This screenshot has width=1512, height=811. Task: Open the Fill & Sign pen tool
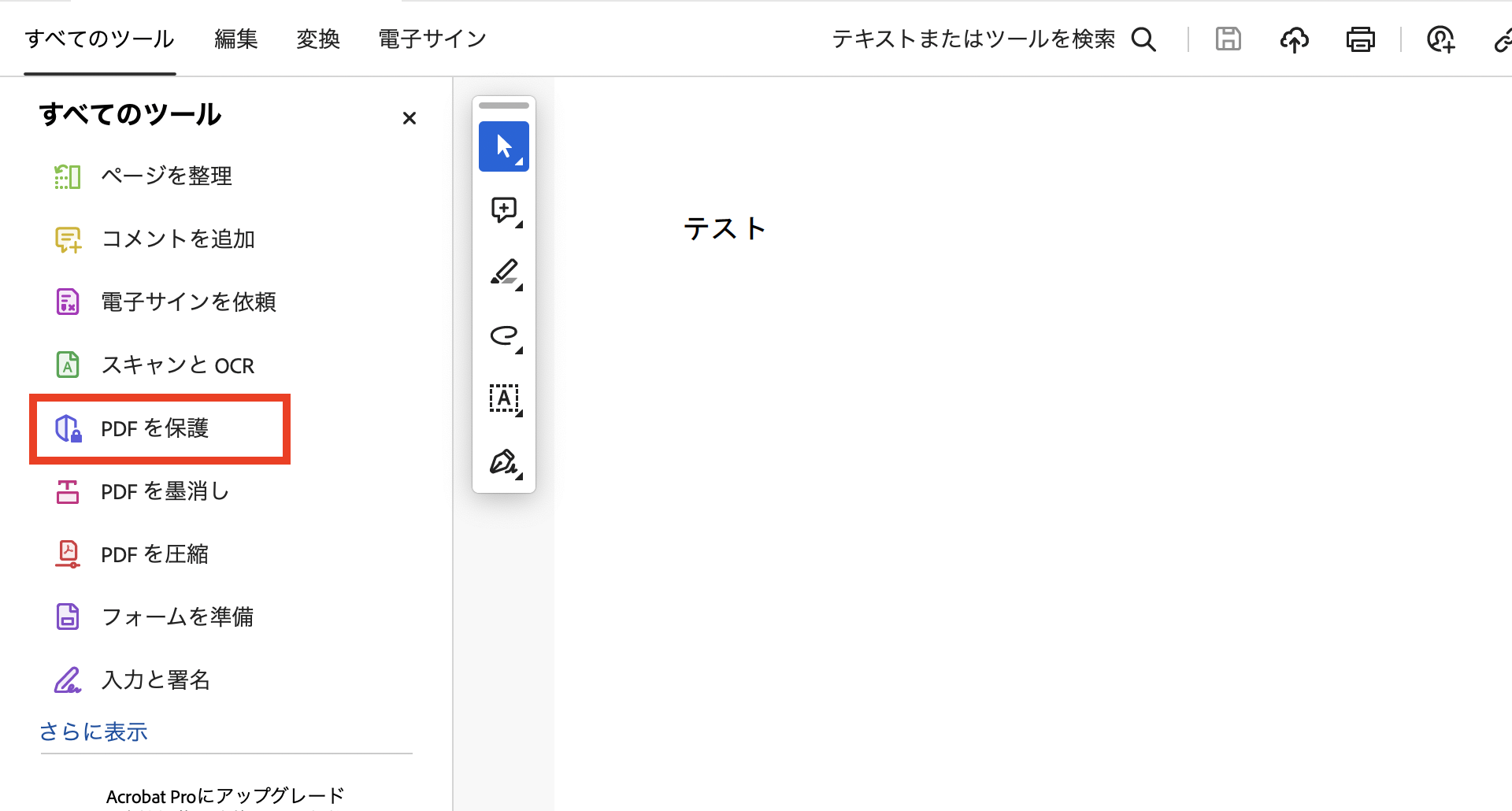tap(503, 462)
